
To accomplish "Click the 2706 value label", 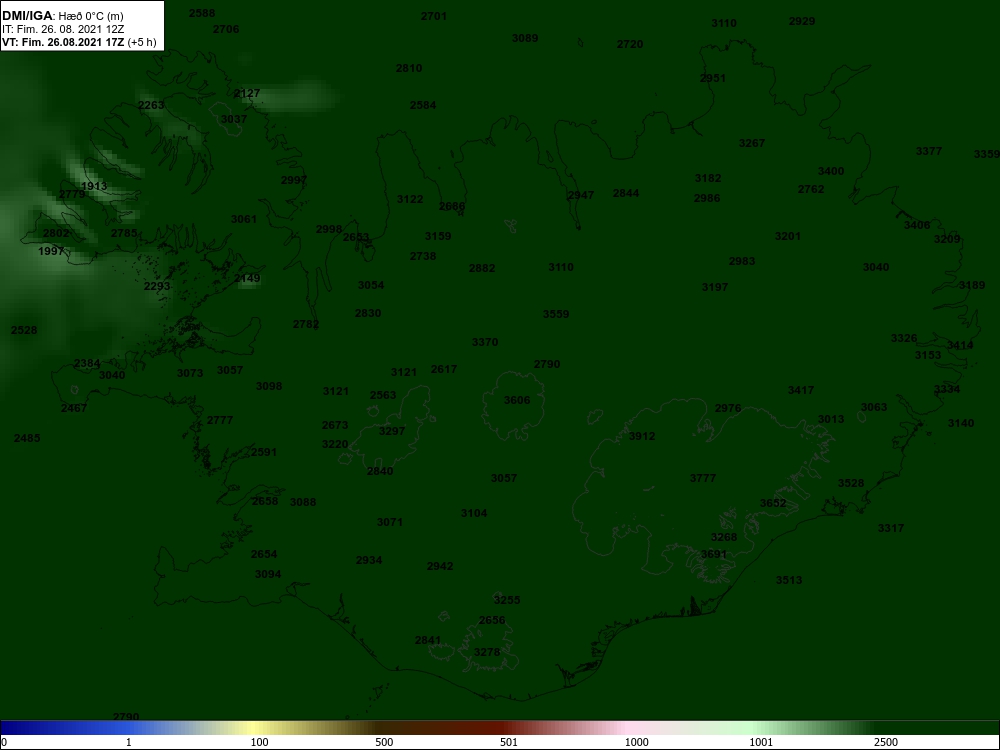I will tap(226, 29).
